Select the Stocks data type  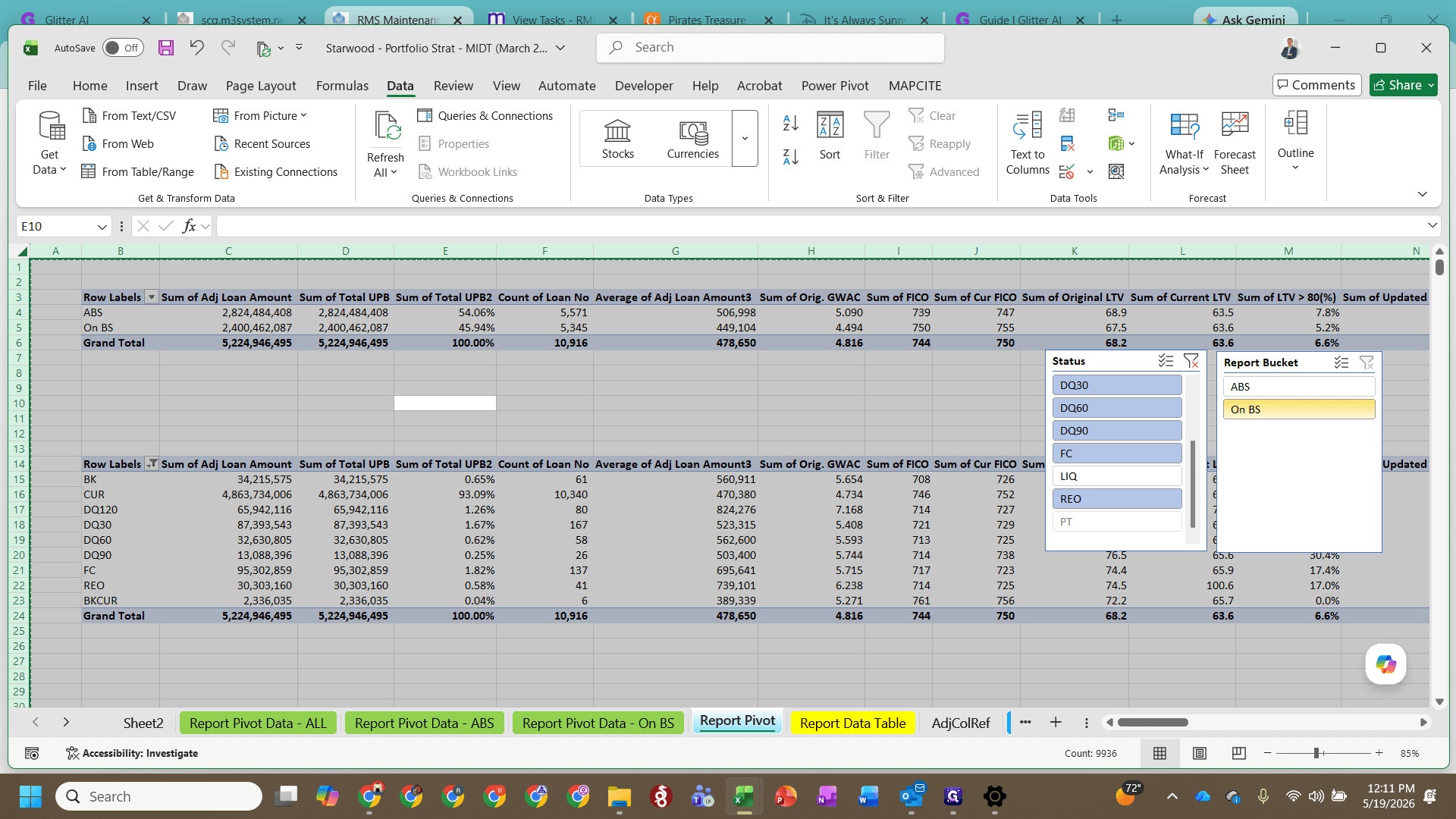coord(617,139)
